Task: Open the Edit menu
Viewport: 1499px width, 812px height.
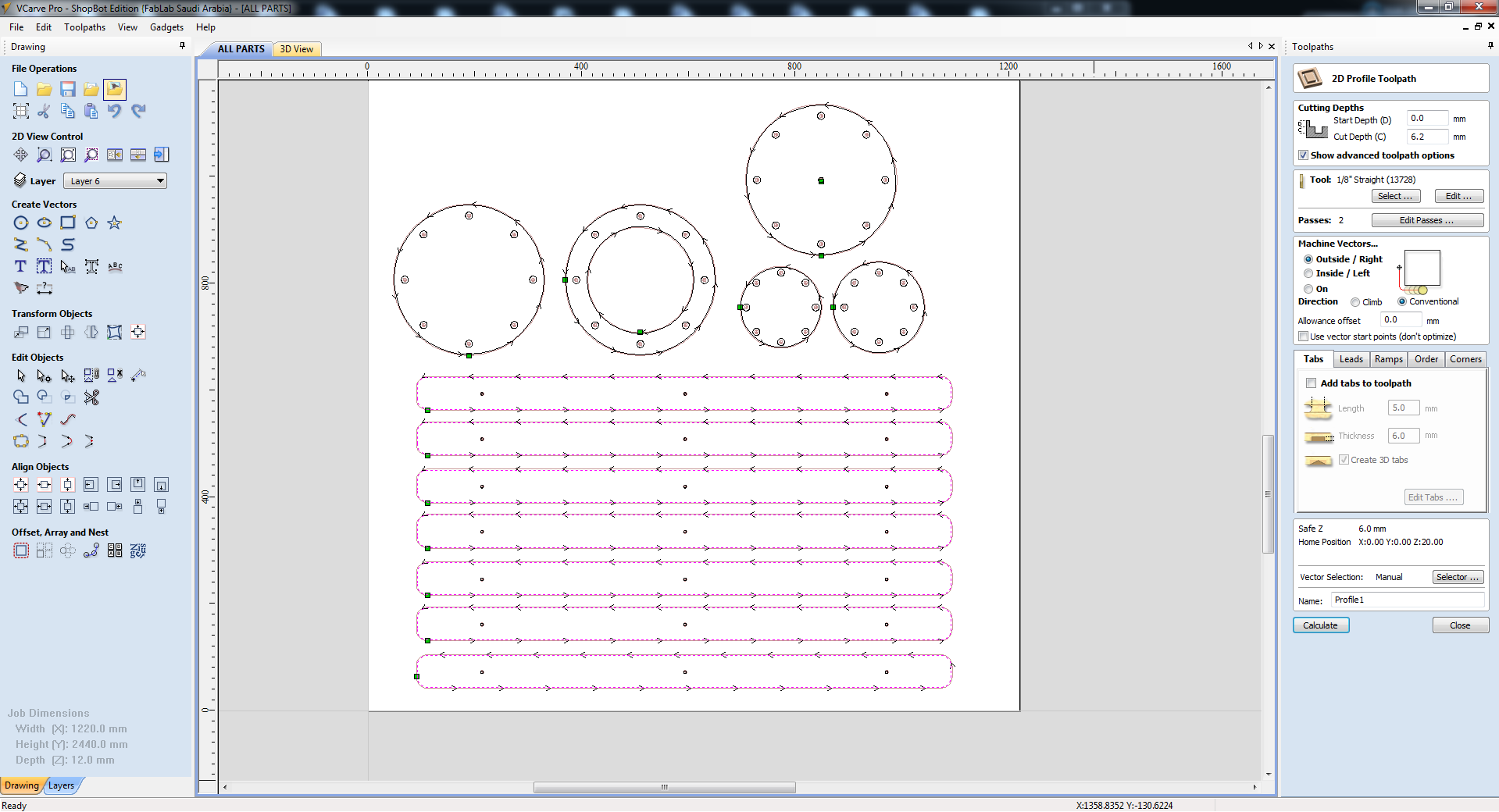Action: tap(44, 27)
